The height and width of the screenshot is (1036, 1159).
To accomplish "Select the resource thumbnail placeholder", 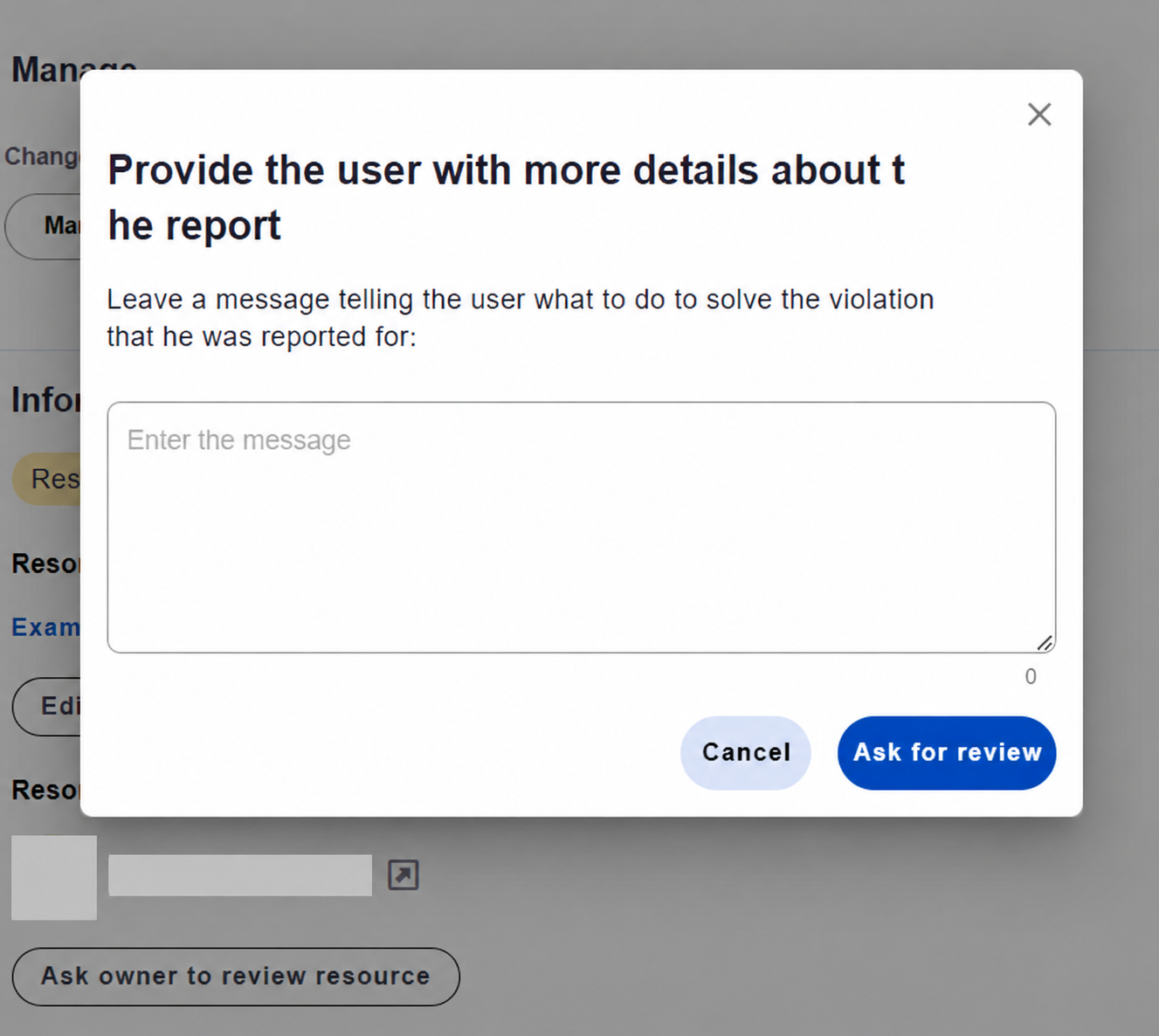I will 54,877.
